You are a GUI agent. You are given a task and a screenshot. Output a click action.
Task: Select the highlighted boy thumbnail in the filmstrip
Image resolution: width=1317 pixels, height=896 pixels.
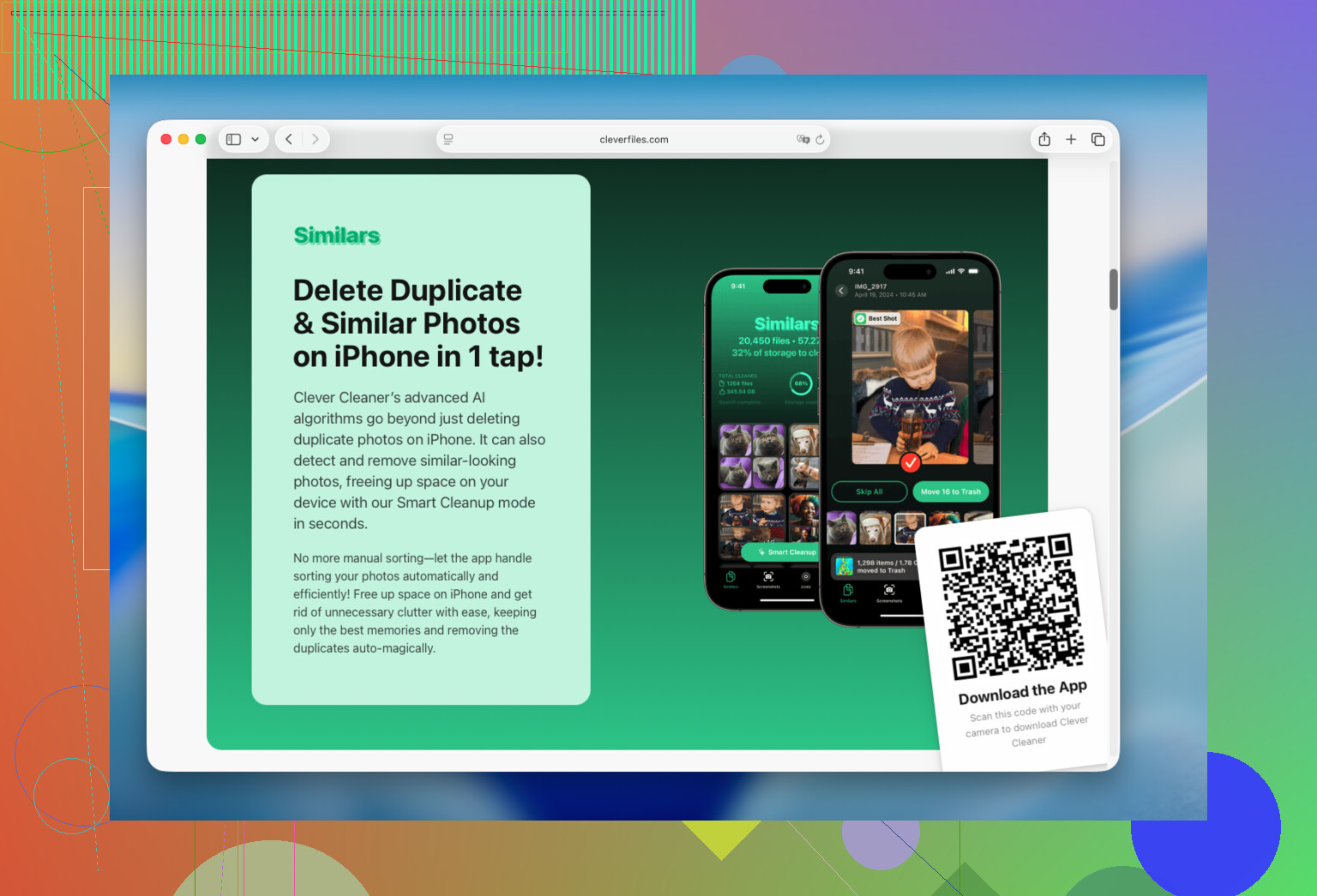pyautogui.click(x=910, y=528)
